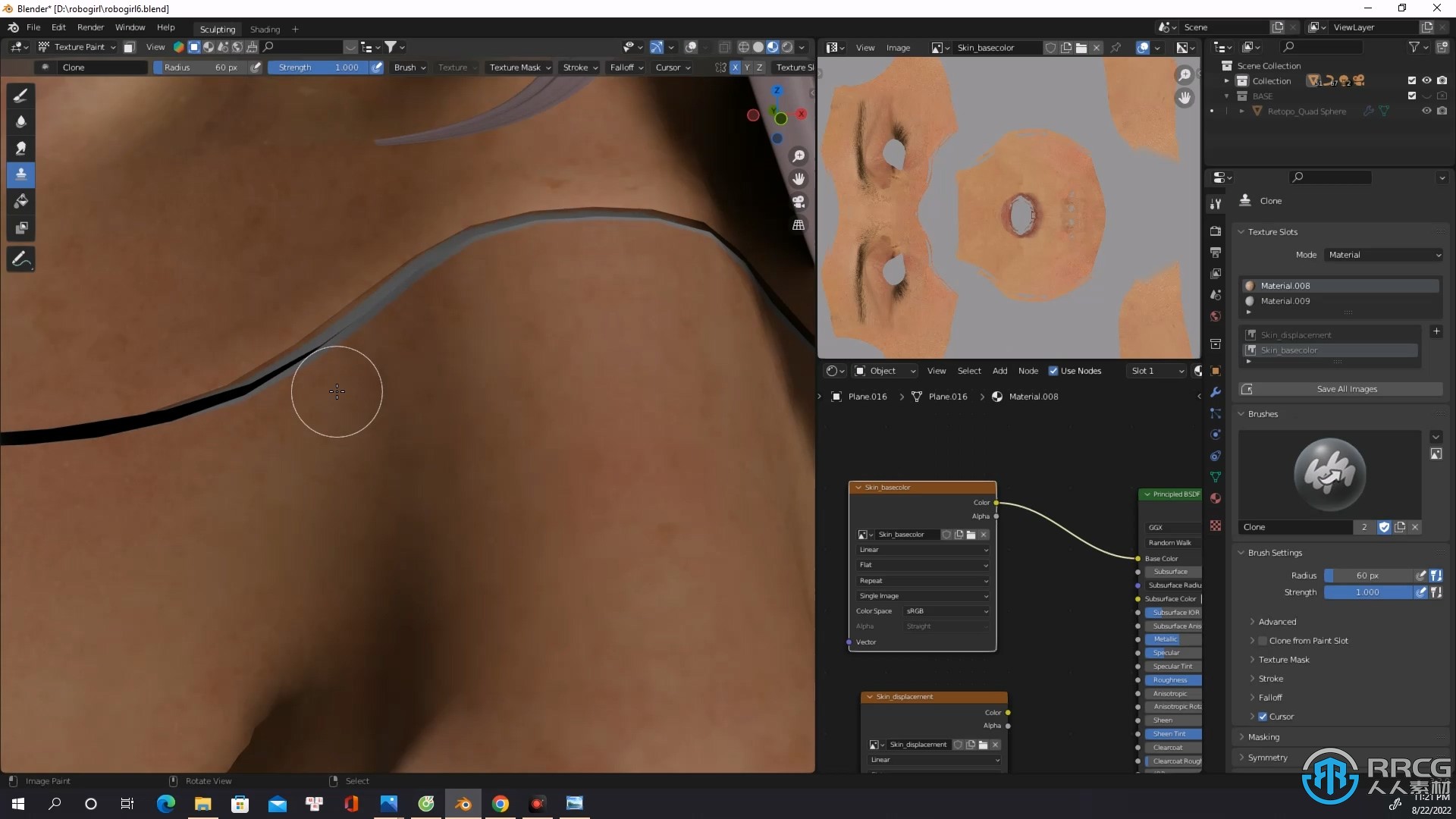Viewport: 1456px width, 819px height.
Task: Open Render menu
Action: point(90,27)
